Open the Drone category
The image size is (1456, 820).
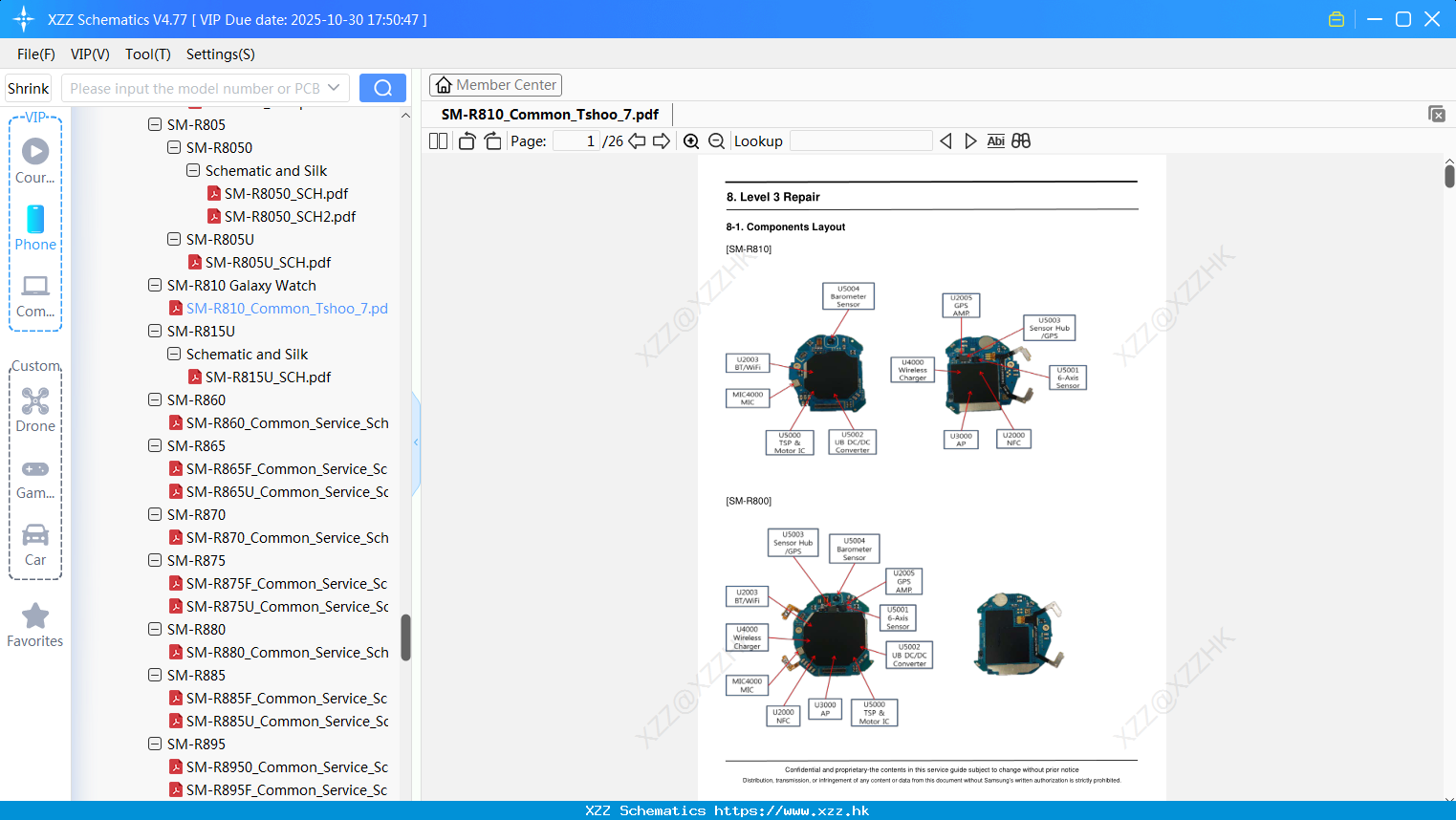click(x=35, y=400)
